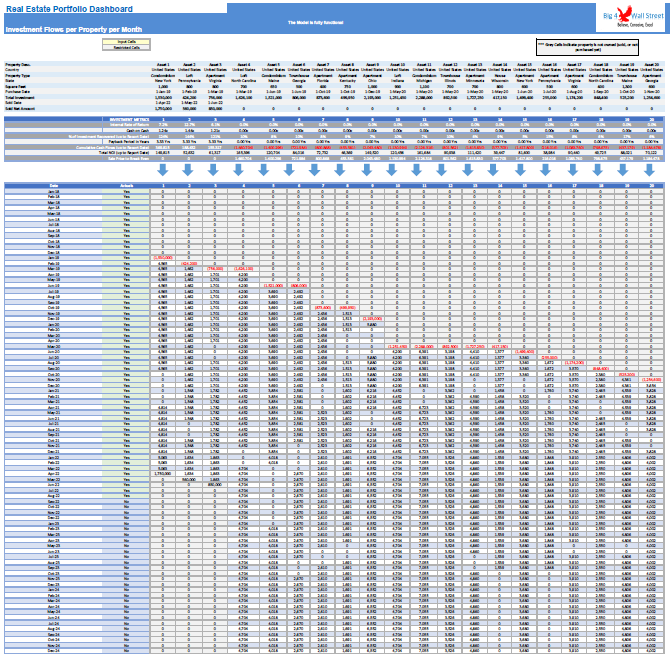670x660 pixels.
Task: Click the Date column header
Action: coord(53,185)
